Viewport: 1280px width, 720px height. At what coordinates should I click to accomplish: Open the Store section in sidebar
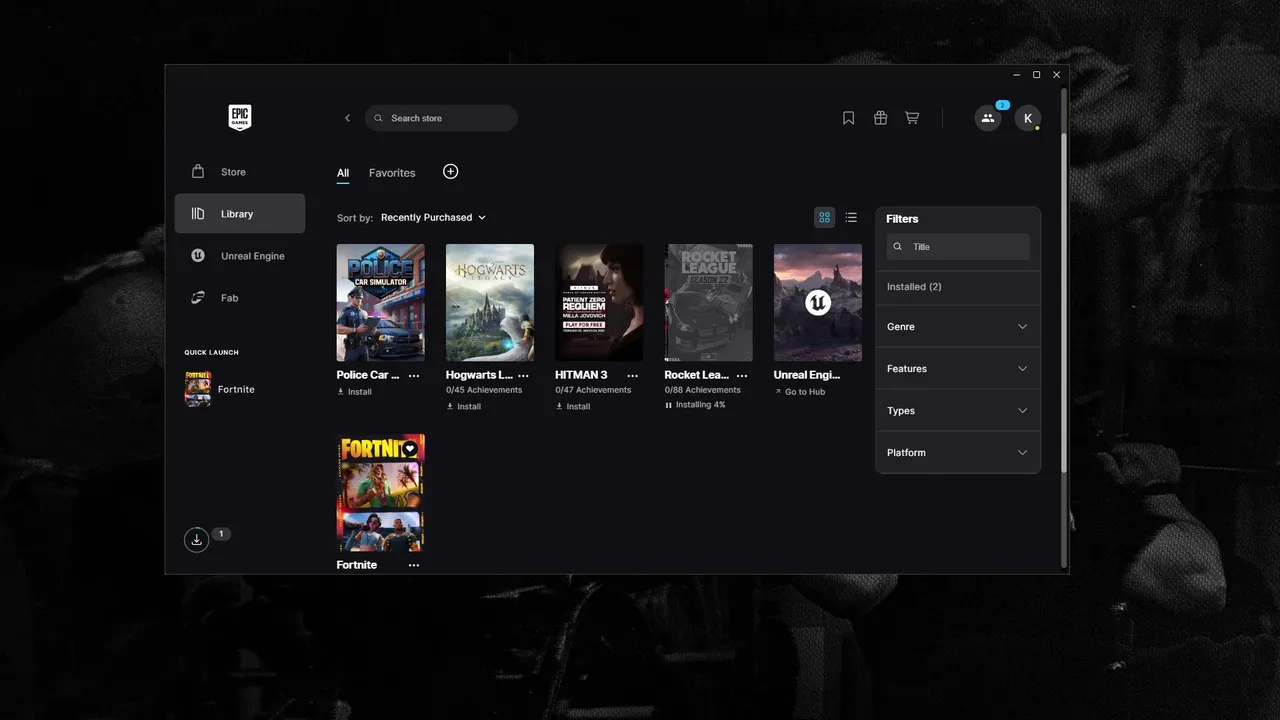tap(240, 172)
